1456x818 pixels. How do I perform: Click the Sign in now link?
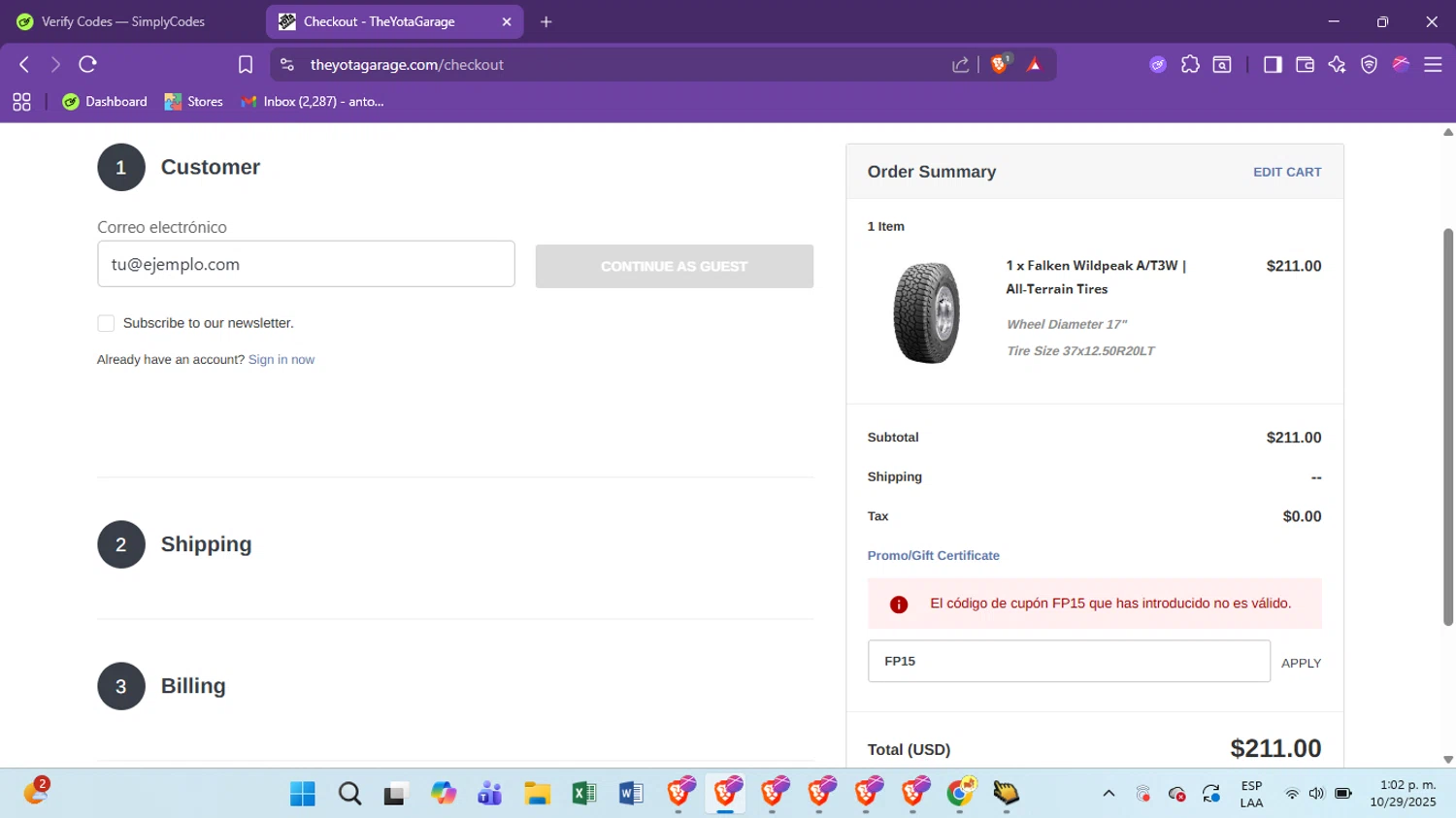281,359
